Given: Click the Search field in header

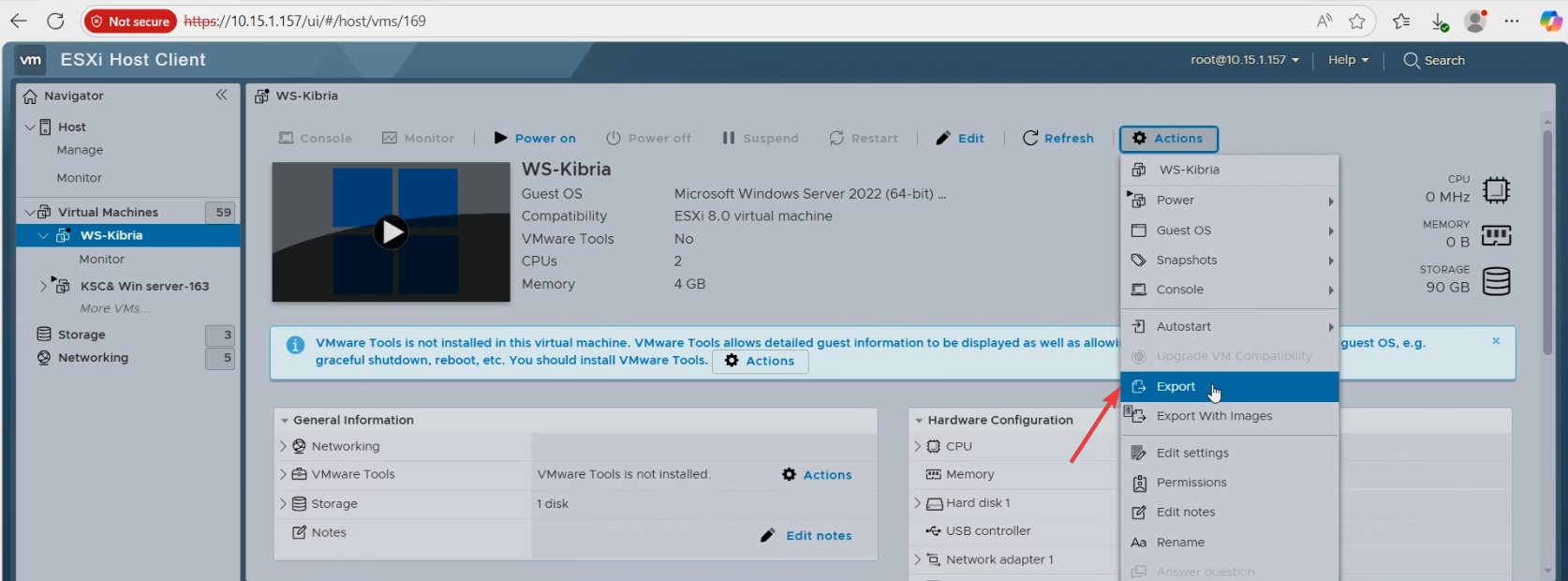Looking at the screenshot, I should pyautogui.click(x=1434, y=60).
